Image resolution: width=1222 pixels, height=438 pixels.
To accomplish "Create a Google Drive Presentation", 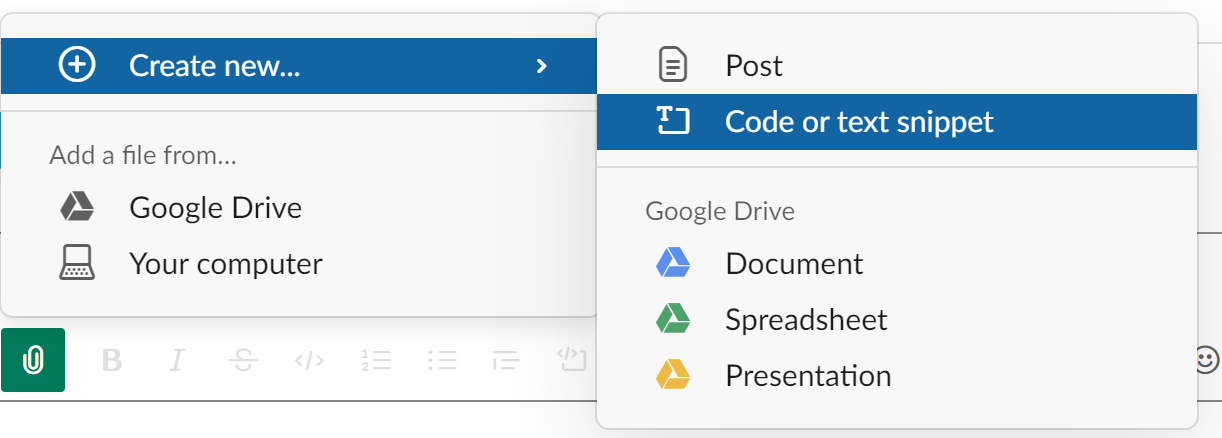I will pos(808,376).
